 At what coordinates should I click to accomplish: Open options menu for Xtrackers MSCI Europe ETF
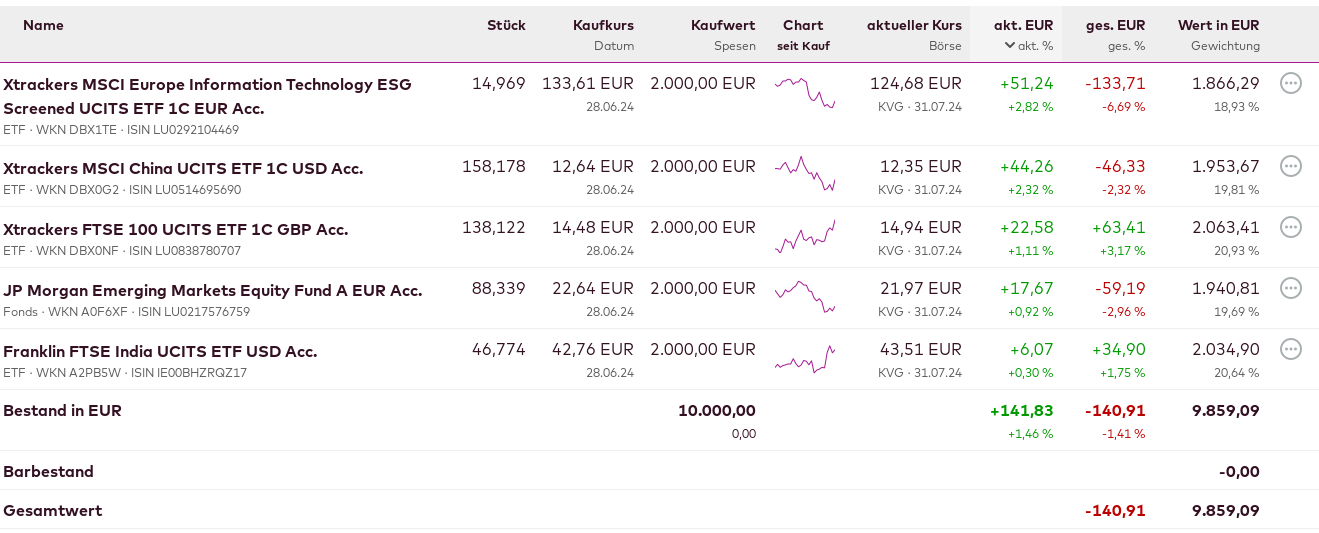tap(1291, 83)
